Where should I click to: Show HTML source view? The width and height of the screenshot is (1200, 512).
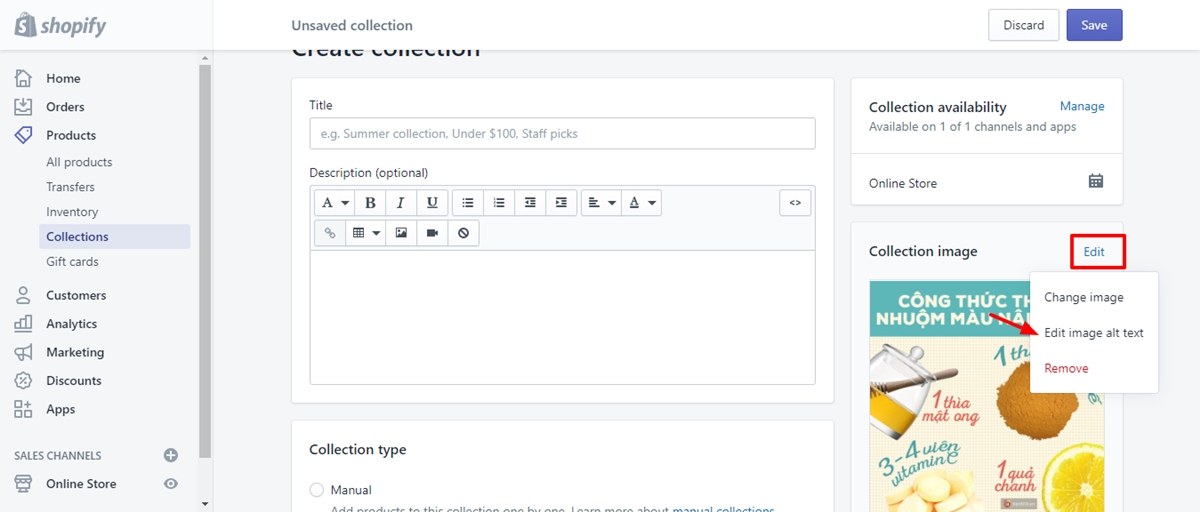pos(795,203)
